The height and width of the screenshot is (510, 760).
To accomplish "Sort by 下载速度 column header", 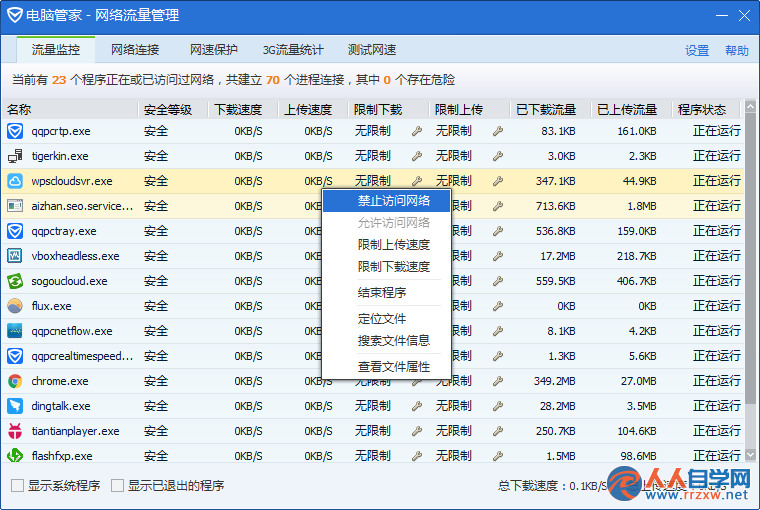I will (x=243, y=110).
